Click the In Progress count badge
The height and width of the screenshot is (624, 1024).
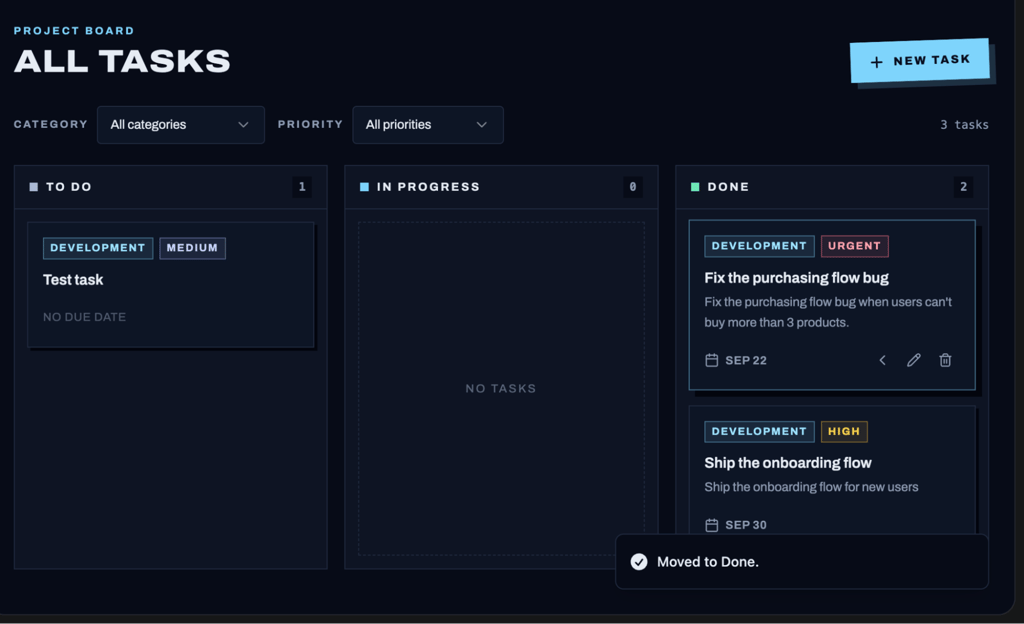pos(632,187)
